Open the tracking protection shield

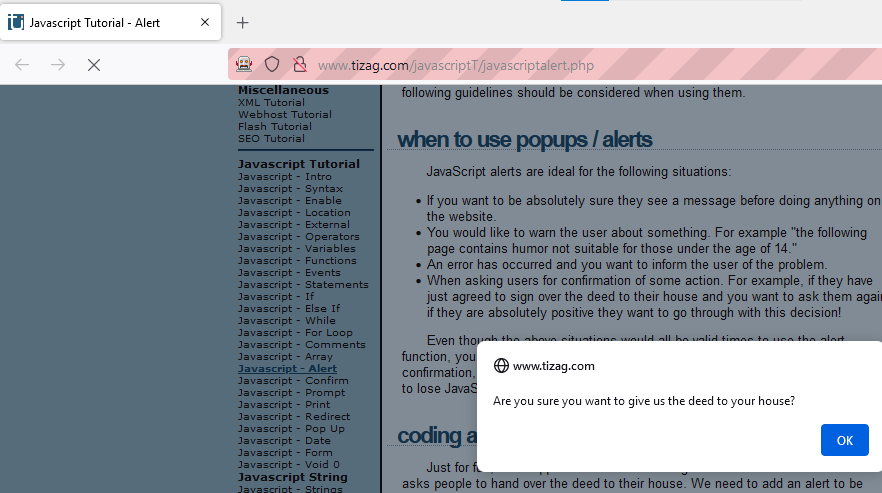click(272, 65)
